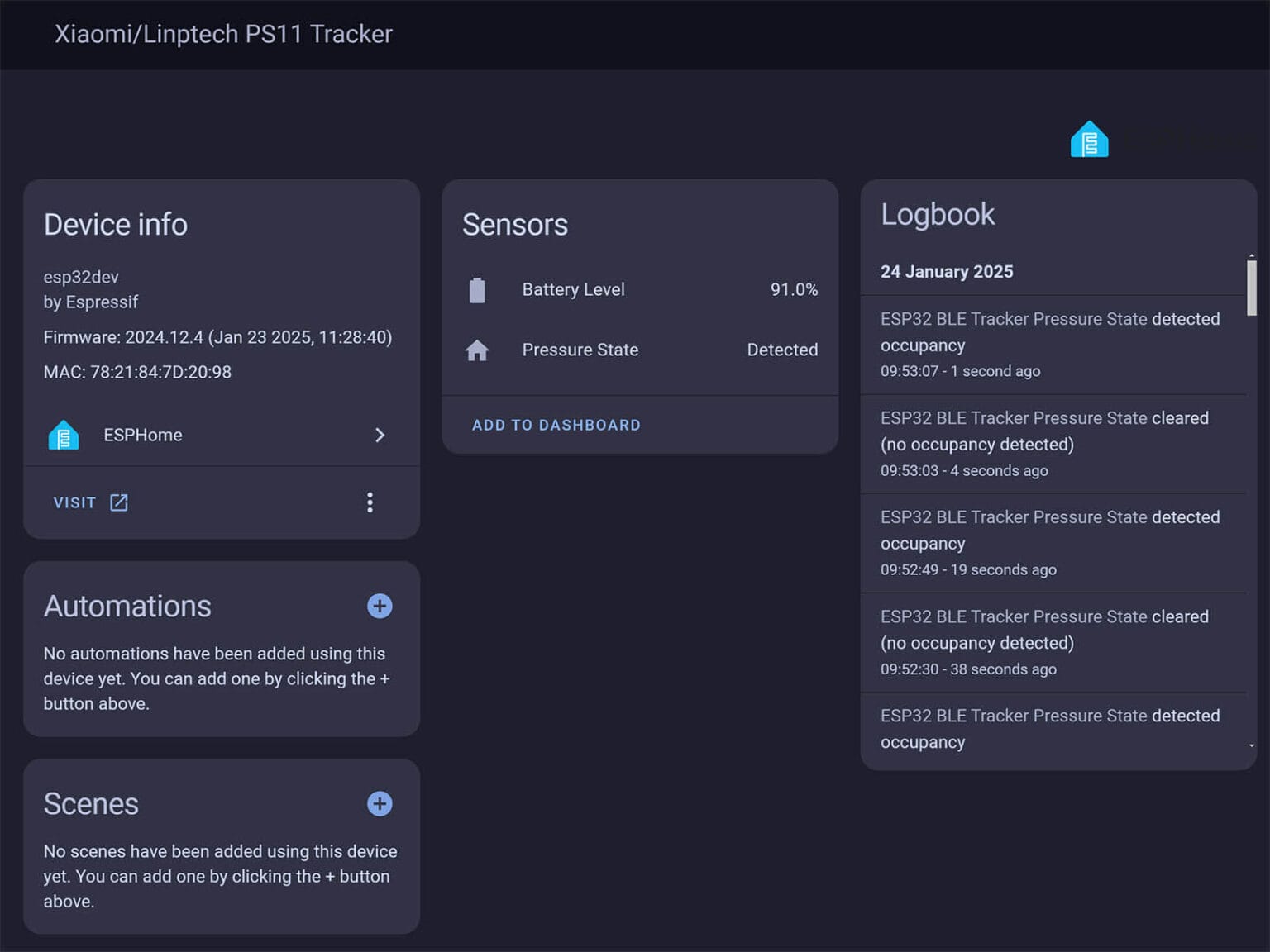Viewport: 1270px width, 952px height.
Task: Expand the ESPHome row via its chevron
Action: 380,435
